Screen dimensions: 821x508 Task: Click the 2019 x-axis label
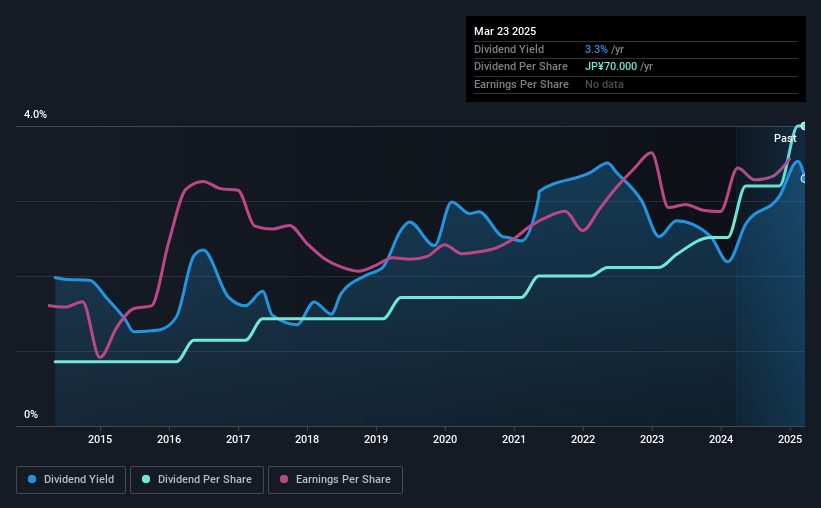click(x=376, y=439)
